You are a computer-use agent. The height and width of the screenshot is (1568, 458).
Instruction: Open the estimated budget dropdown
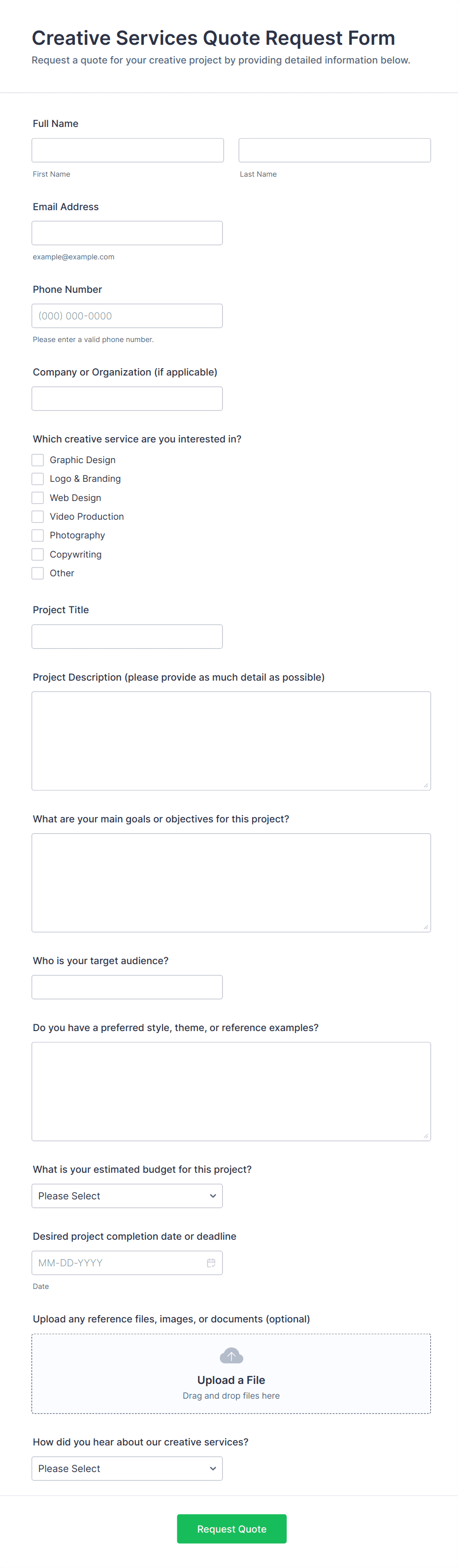[127, 1195]
